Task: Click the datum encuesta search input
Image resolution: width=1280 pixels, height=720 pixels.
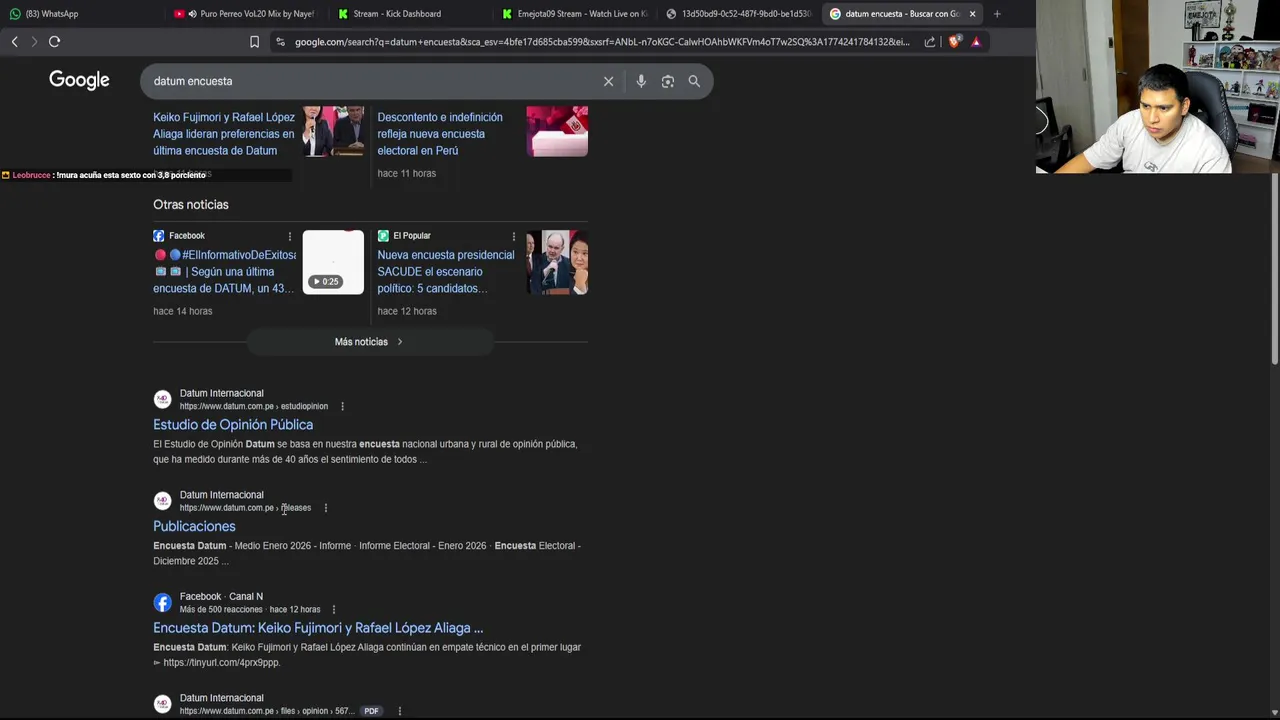Action: pyautogui.click(x=370, y=81)
